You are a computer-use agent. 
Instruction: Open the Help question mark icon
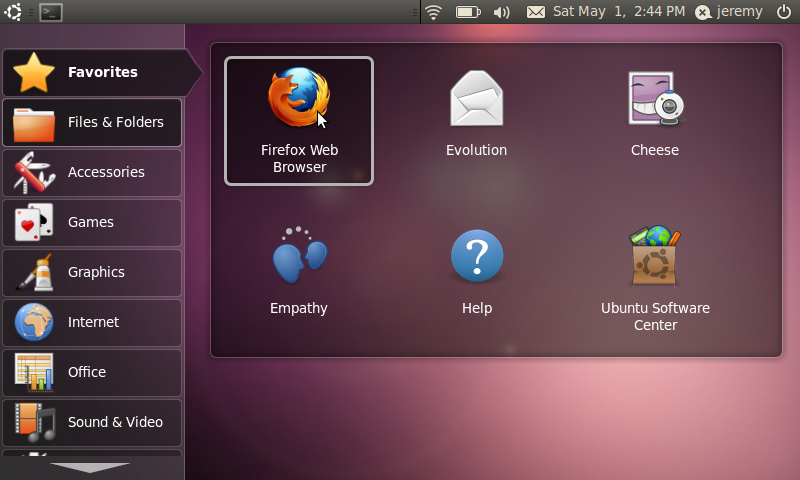[477, 256]
